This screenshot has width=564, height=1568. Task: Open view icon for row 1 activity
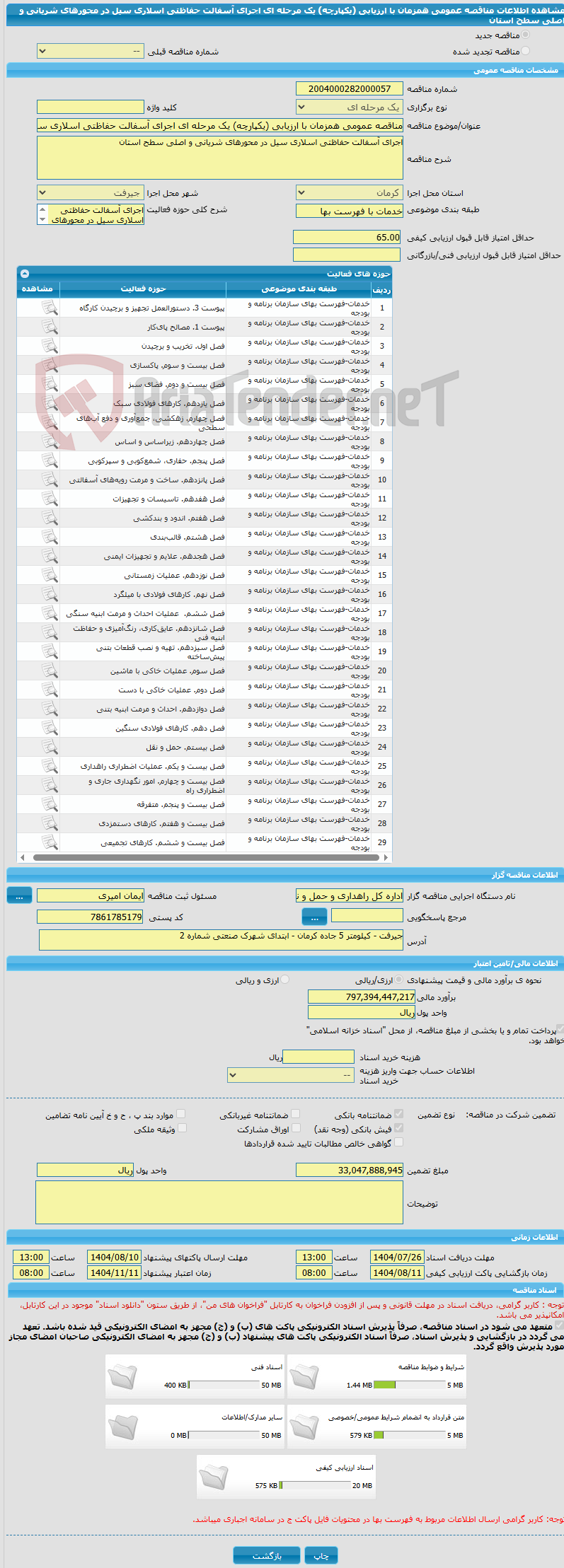pyautogui.click(x=49, y=308)
